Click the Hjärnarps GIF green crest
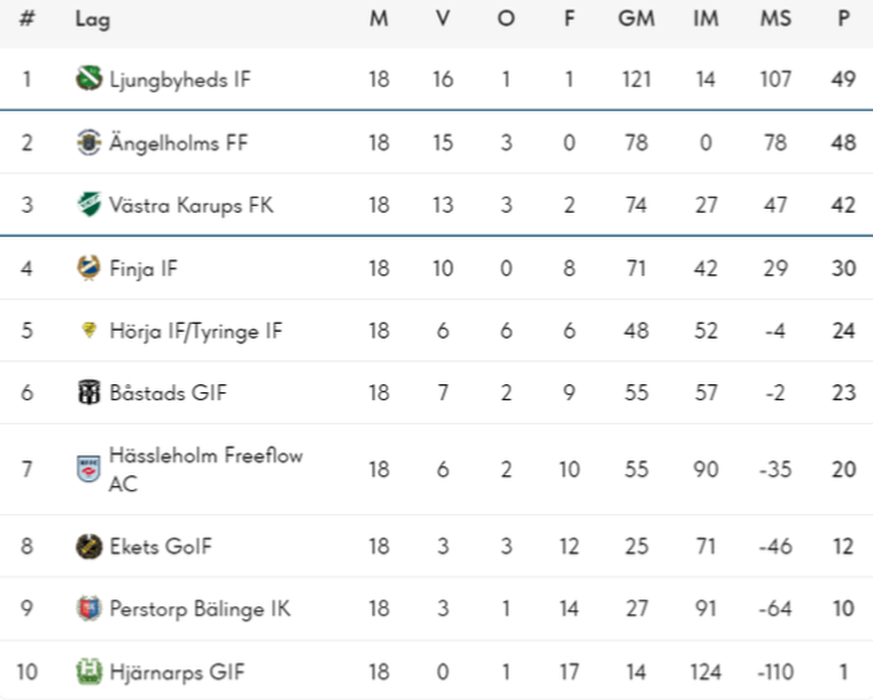Screen dimensions: 873x700 click(89, 672)
